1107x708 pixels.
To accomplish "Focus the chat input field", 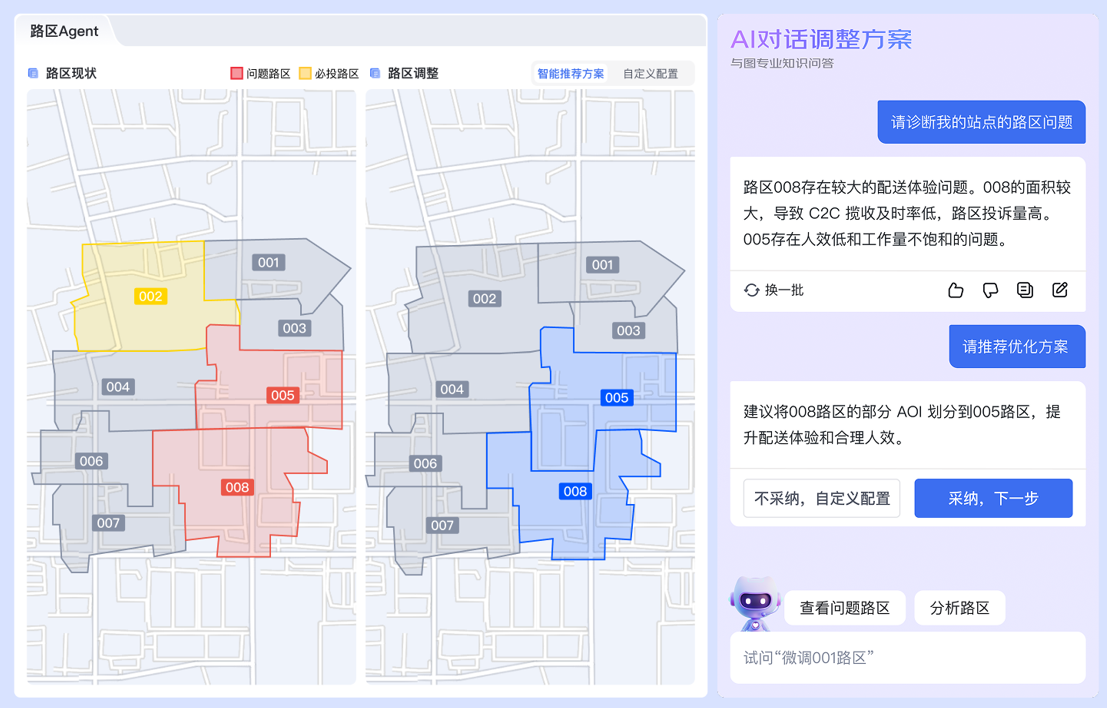I will 907,657.
